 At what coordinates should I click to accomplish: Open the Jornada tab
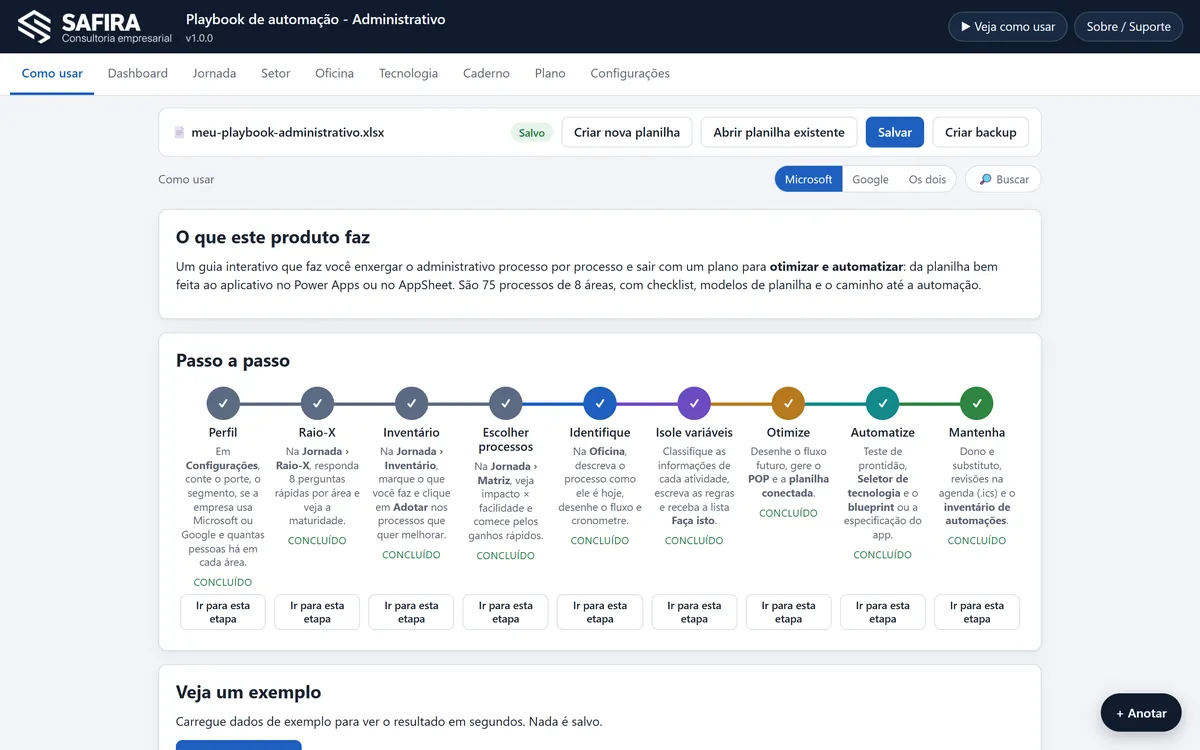pyautogui.click(x=214, y=73)
